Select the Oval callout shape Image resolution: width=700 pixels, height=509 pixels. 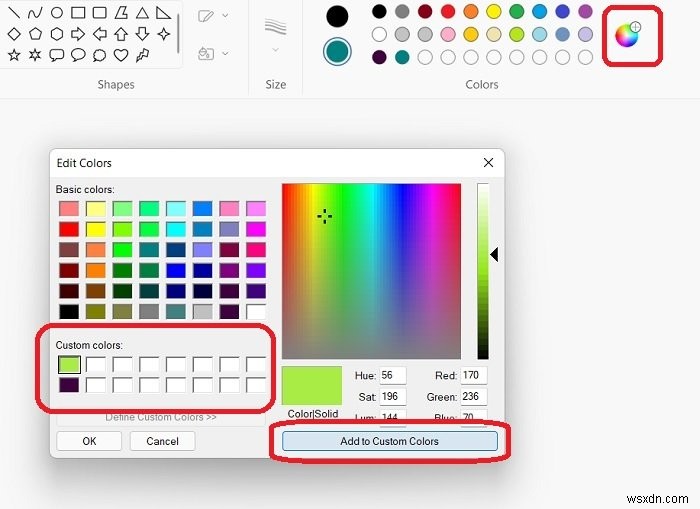tap(78, 55)
